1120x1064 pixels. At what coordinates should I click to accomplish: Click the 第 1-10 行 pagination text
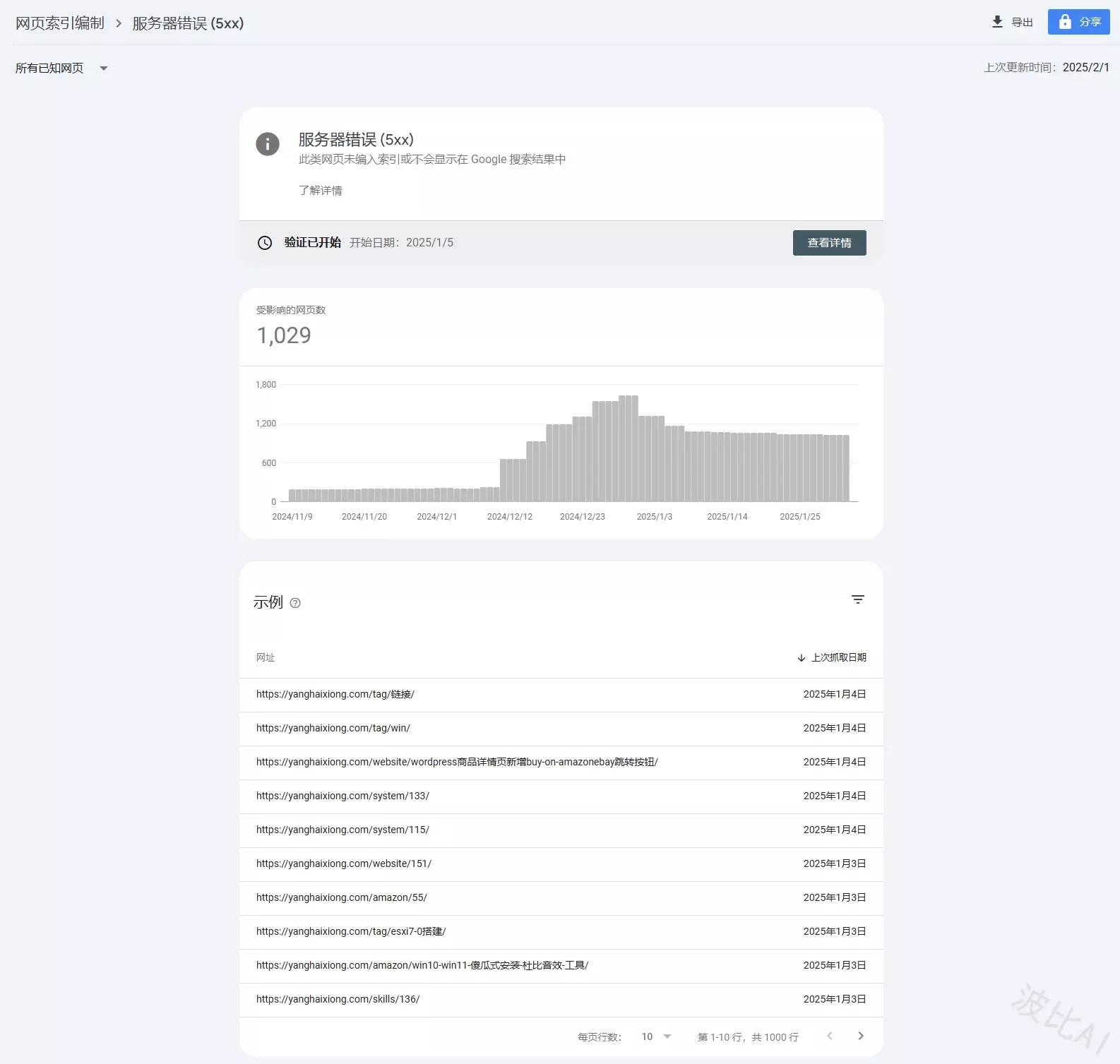748,1037
